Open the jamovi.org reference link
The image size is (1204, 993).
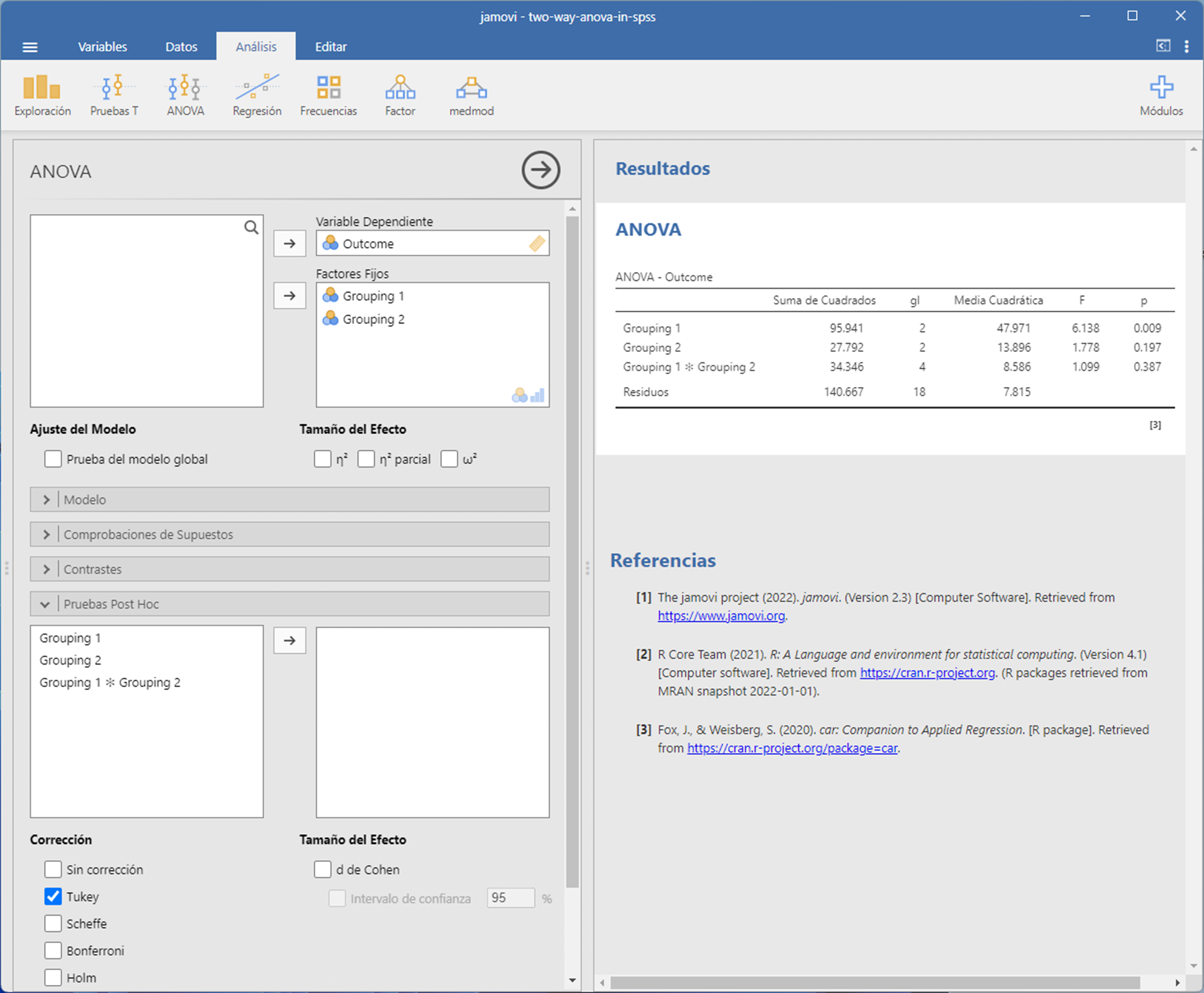pyautogui.click(x=721, y=616)
